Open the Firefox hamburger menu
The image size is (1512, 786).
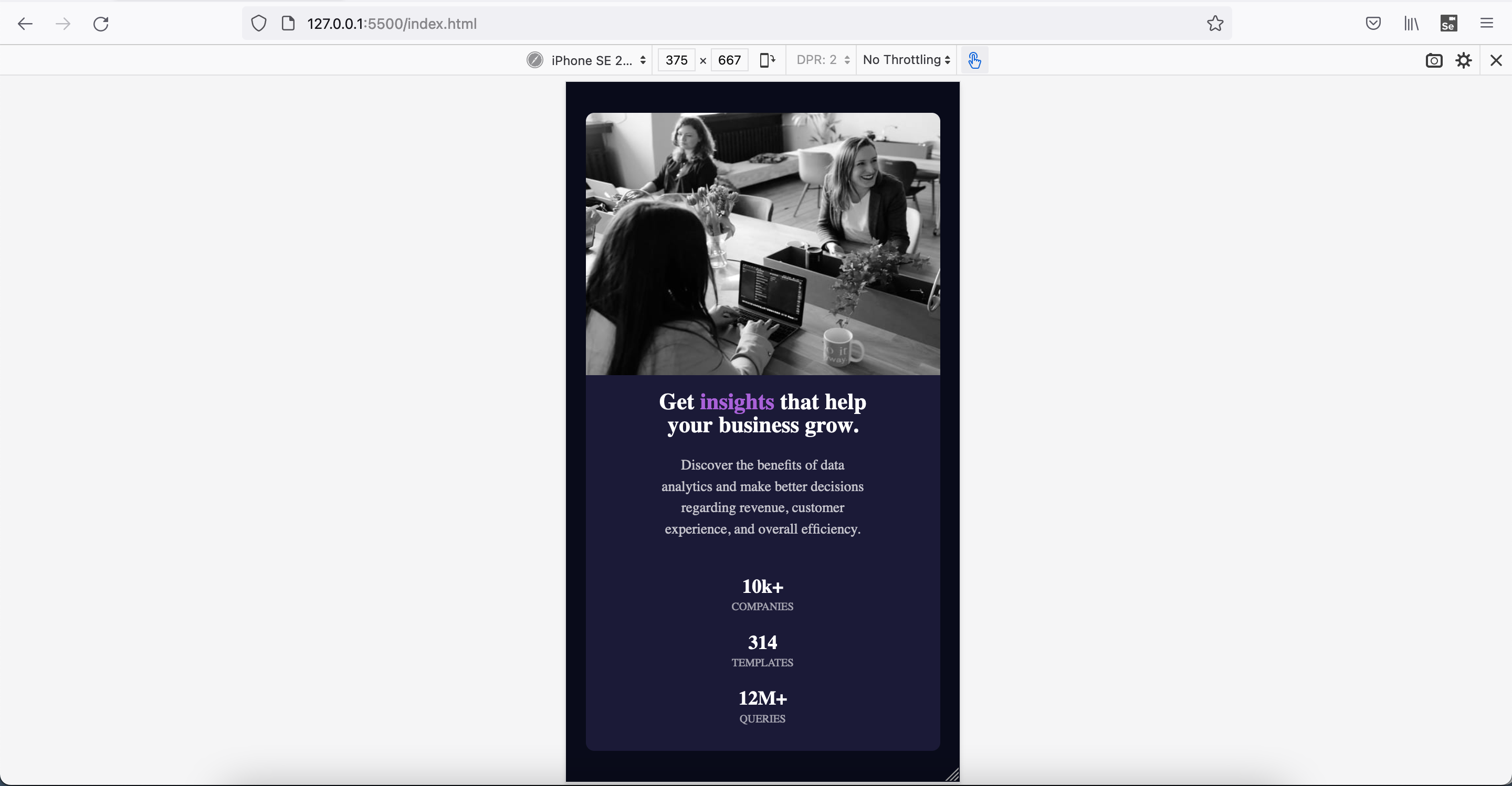[x=1486, y=24]
